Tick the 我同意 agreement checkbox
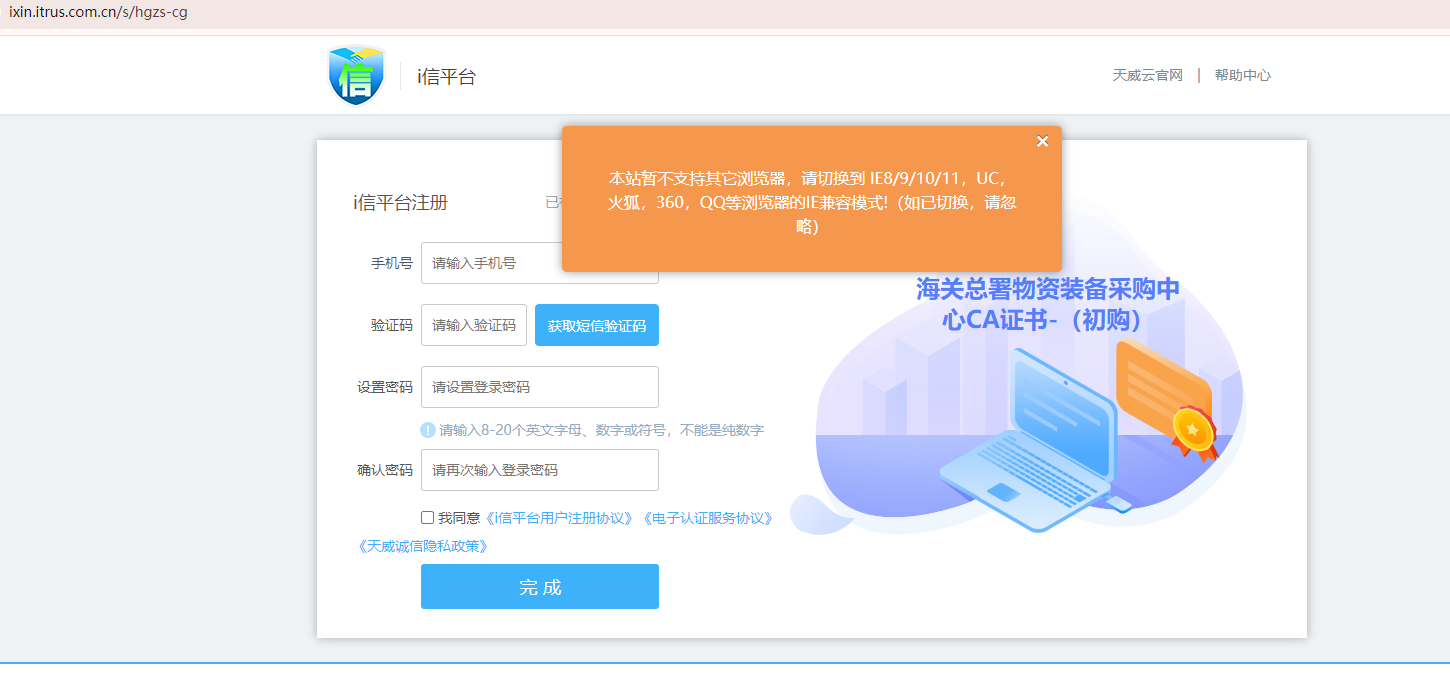Screen dimensions: 1450x683 click(x=428, y=518)
